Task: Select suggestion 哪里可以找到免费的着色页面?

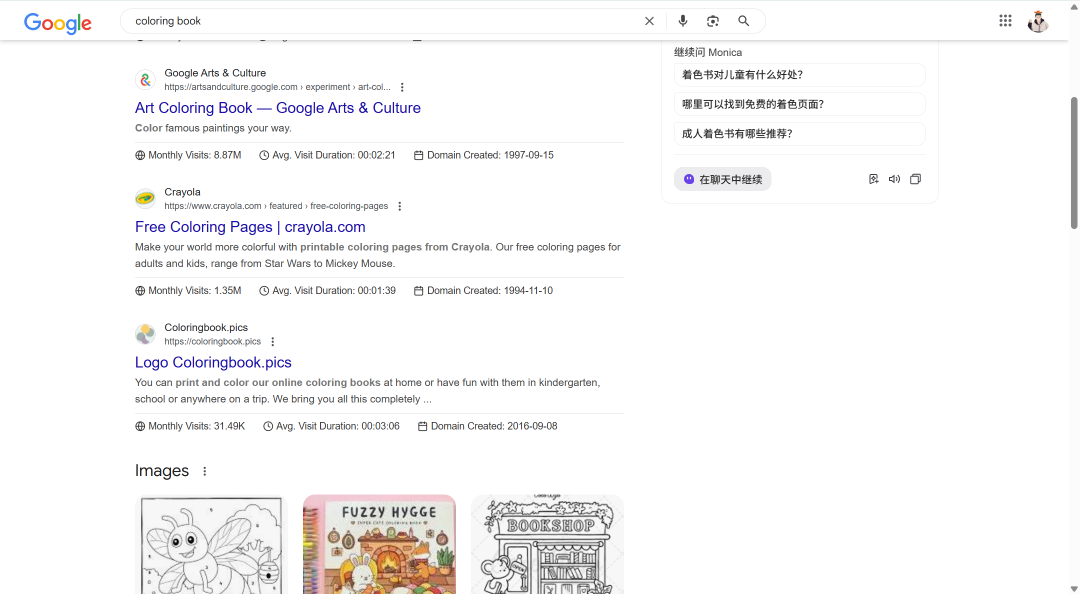Action: pyautogui.click(x=800, y=105)
